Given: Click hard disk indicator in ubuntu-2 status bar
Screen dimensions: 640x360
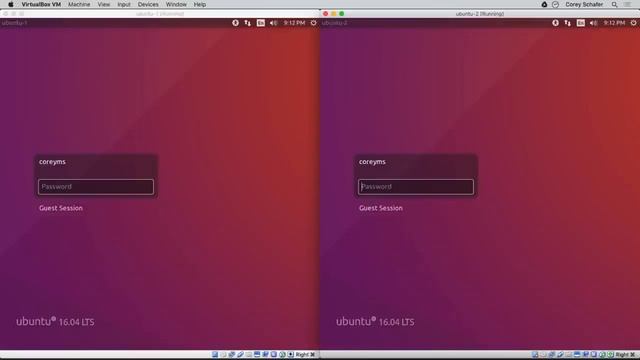Looking at the screenshot, I should (x=534, y=355).
